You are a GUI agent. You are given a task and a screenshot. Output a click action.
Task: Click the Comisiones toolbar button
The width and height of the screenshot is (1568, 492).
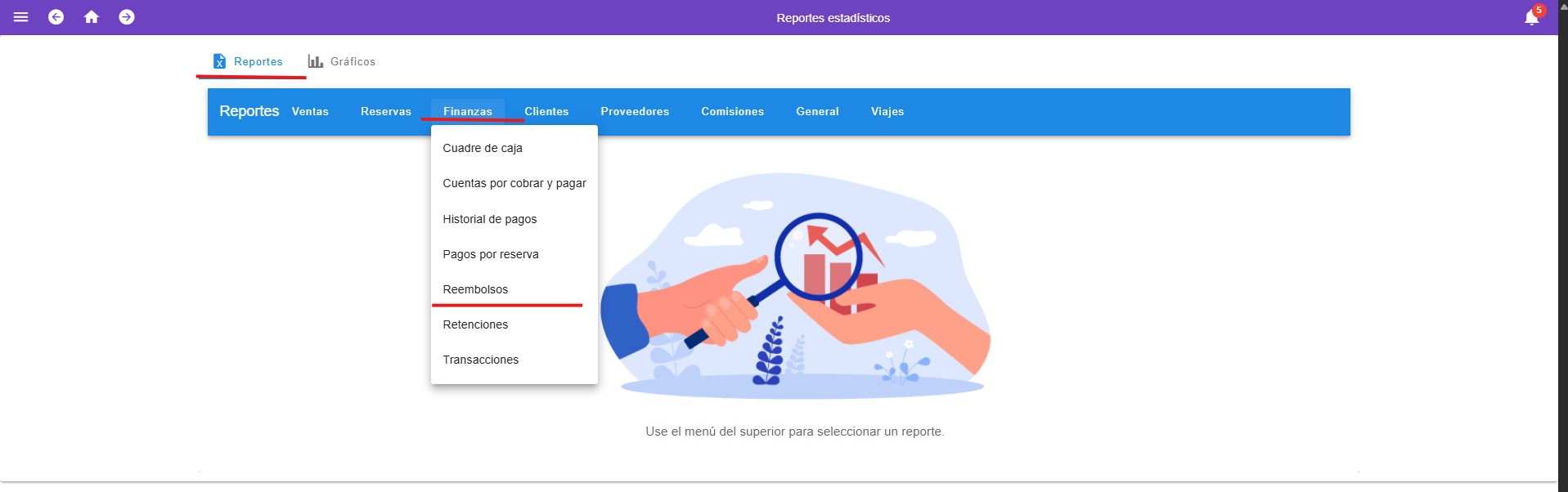pyautogui.click(x=732, y=112)
